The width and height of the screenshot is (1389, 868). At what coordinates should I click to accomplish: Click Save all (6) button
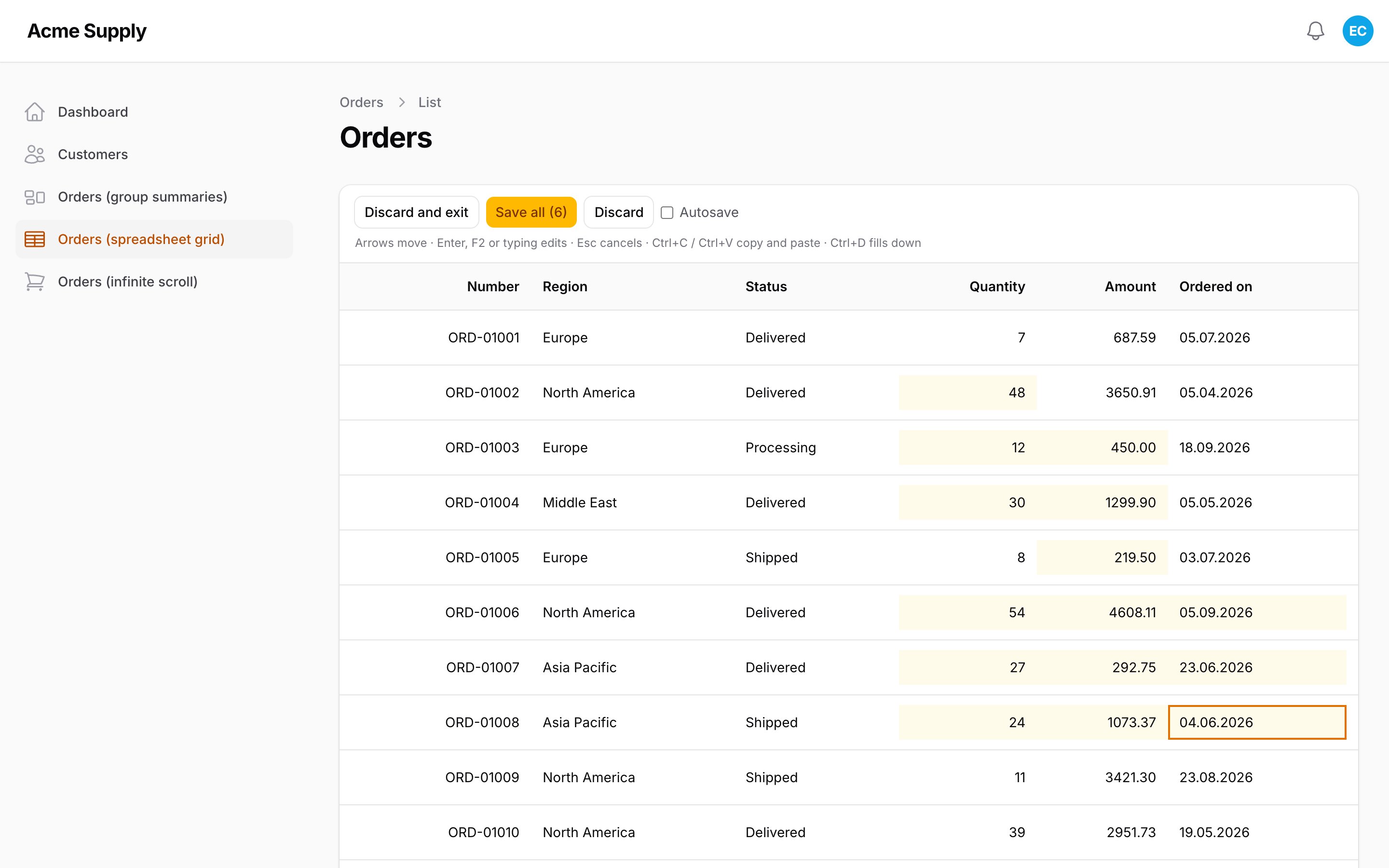tap(531, 212)
